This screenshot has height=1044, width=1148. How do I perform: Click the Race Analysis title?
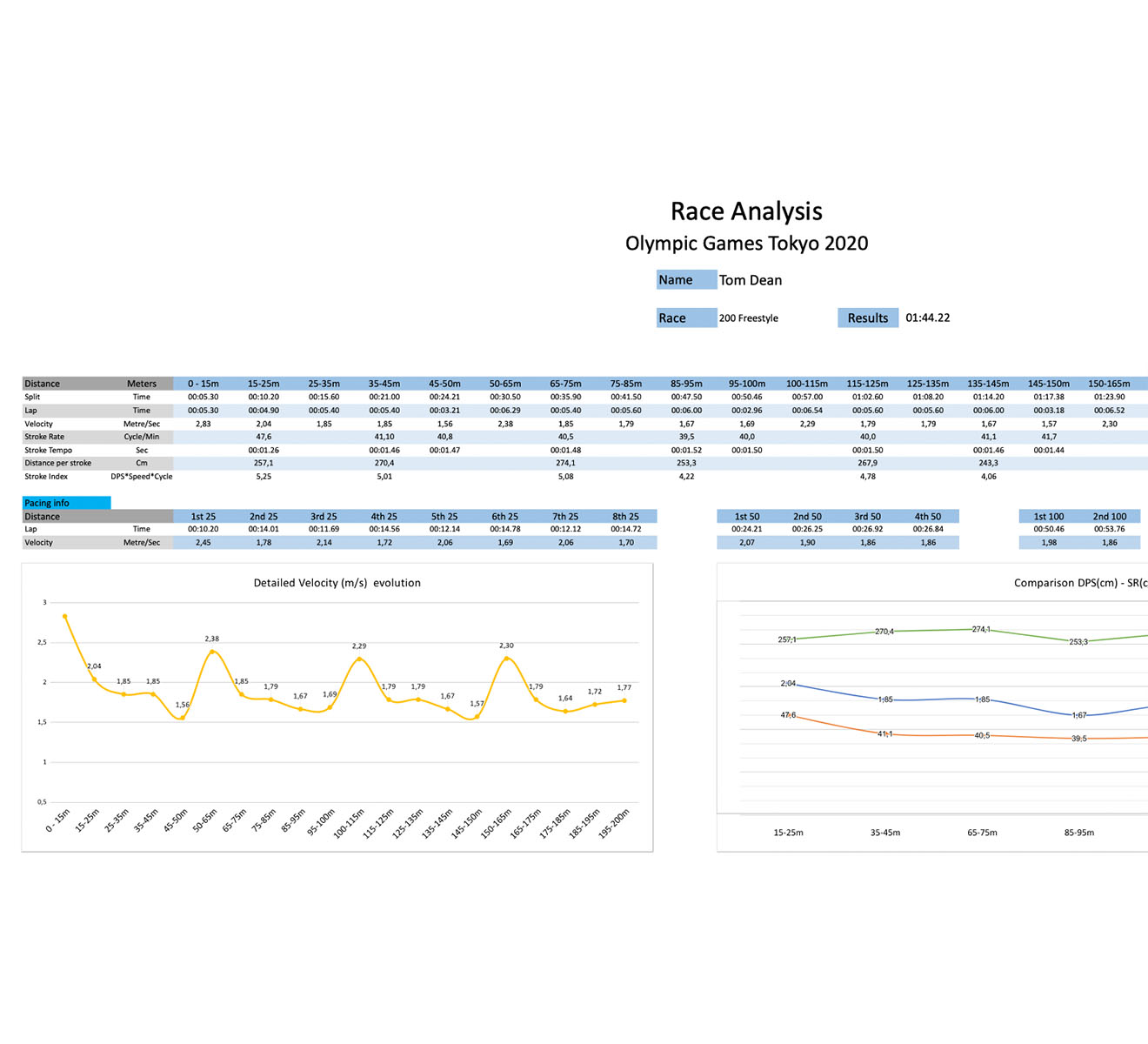coord(746,211)
